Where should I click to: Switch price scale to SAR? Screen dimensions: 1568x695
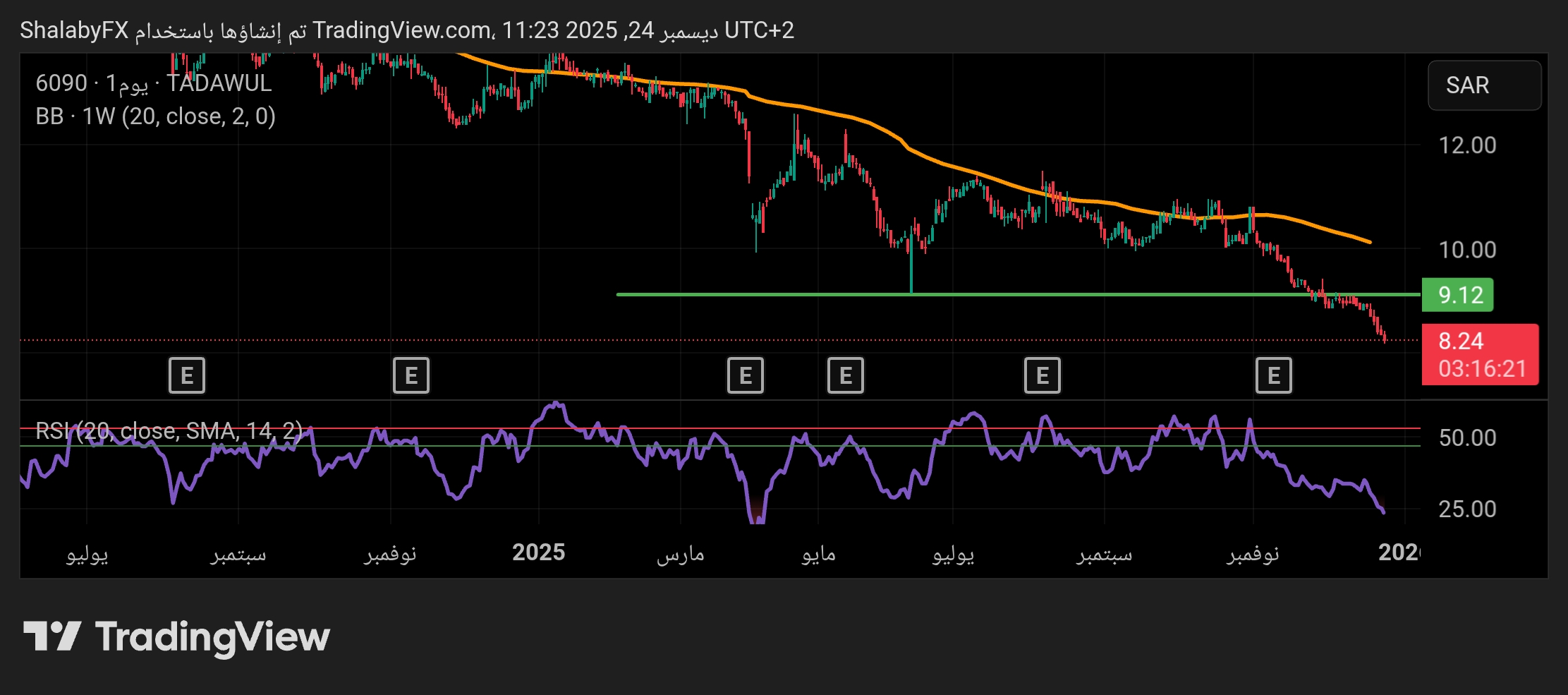(1484, 85)
